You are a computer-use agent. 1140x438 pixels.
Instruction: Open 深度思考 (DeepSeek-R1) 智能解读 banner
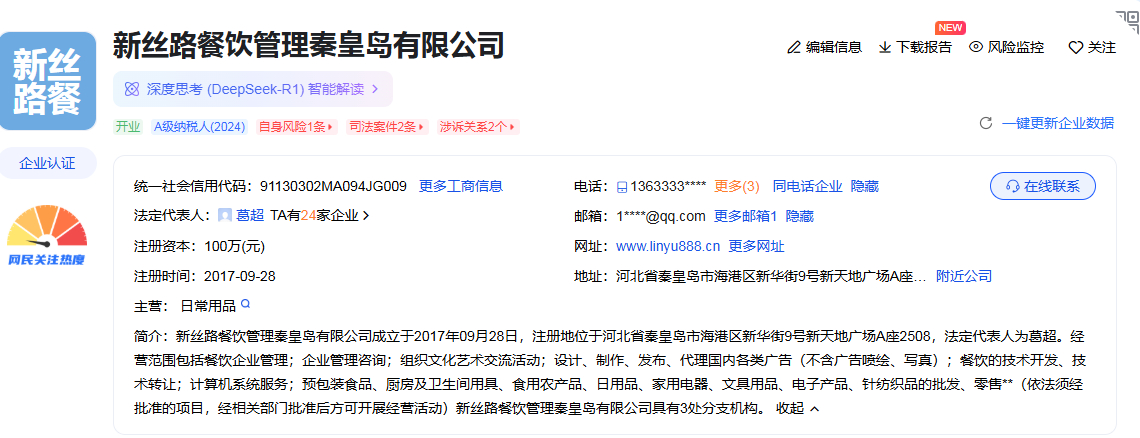coord(252,89)
